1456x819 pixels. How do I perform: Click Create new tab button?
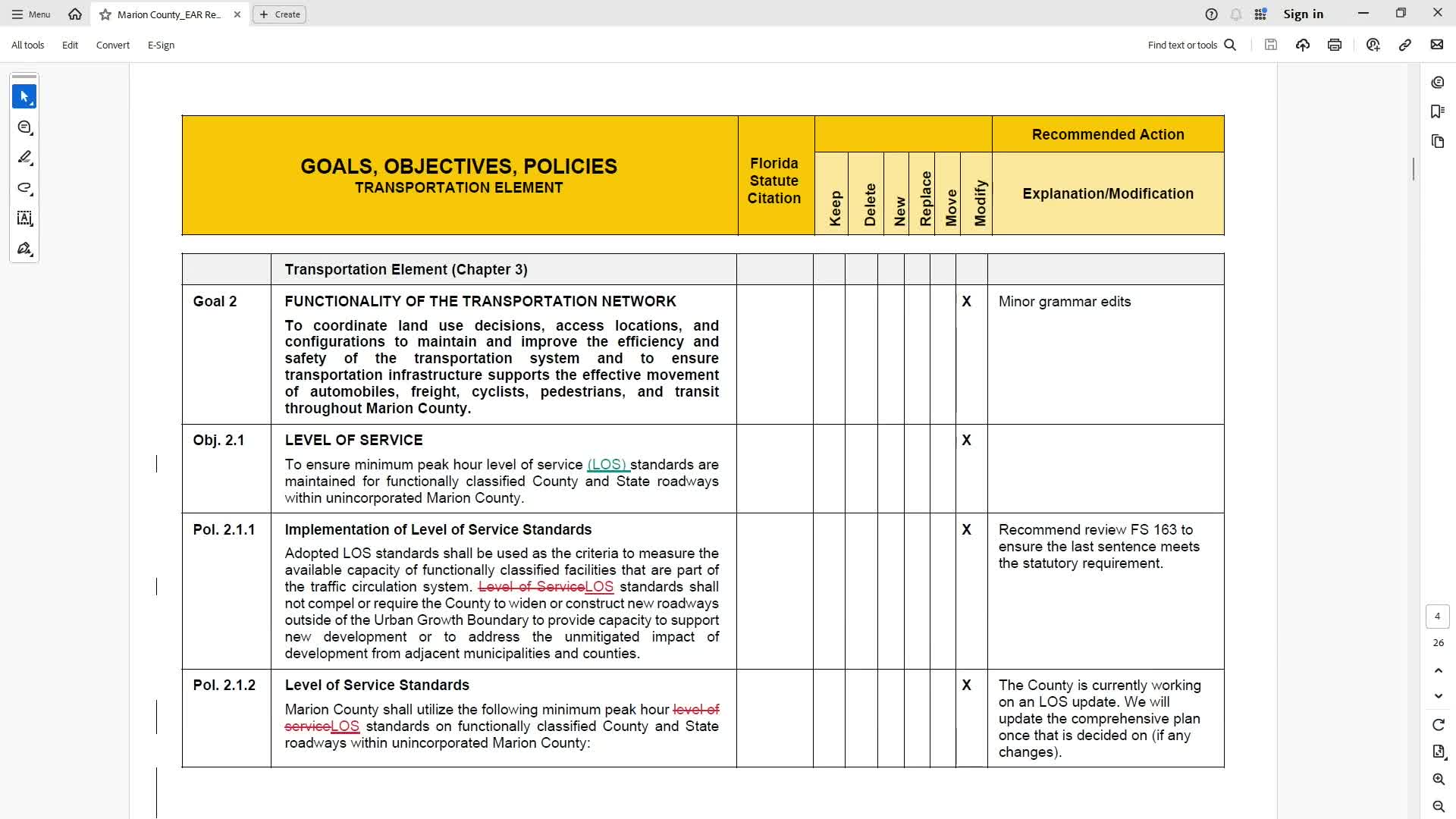point(279,14)
